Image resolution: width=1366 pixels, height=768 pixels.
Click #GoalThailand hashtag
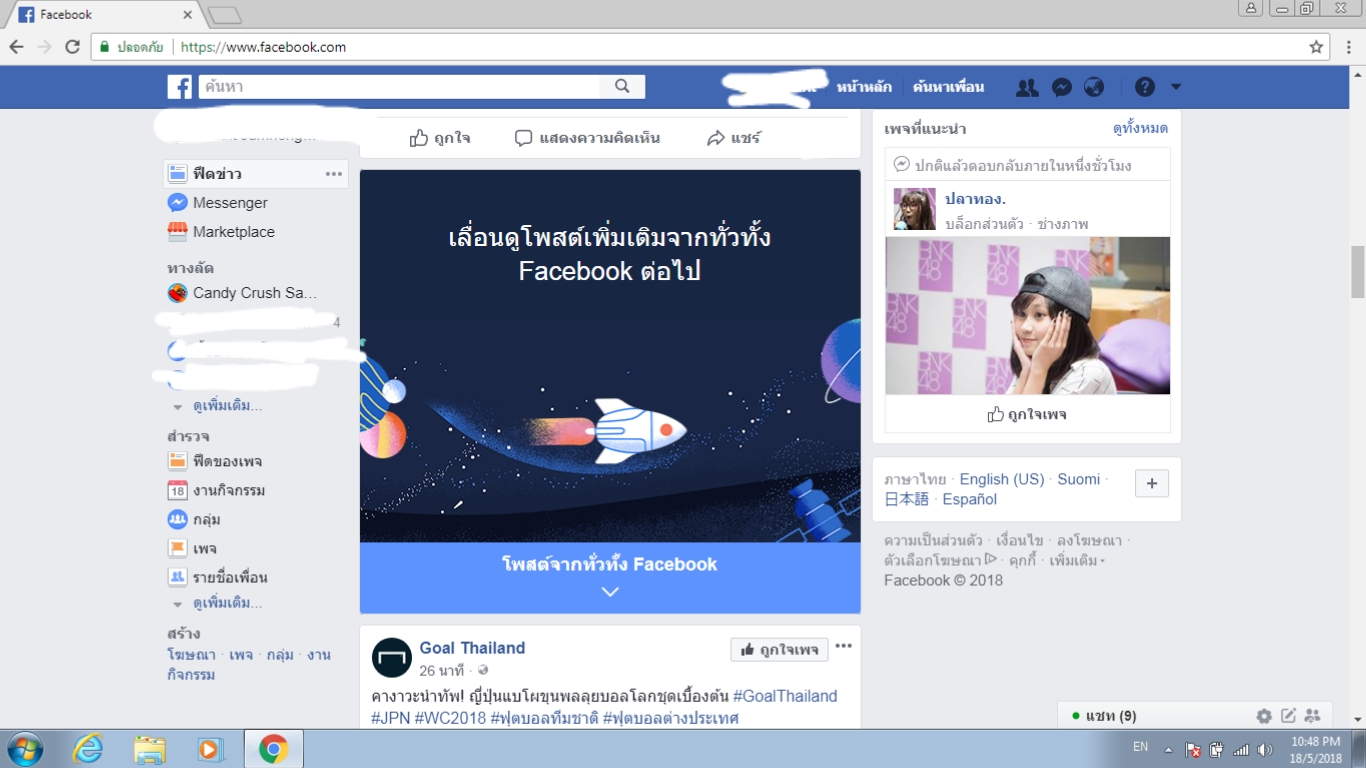pyautogui.click(x=785, y=696)
